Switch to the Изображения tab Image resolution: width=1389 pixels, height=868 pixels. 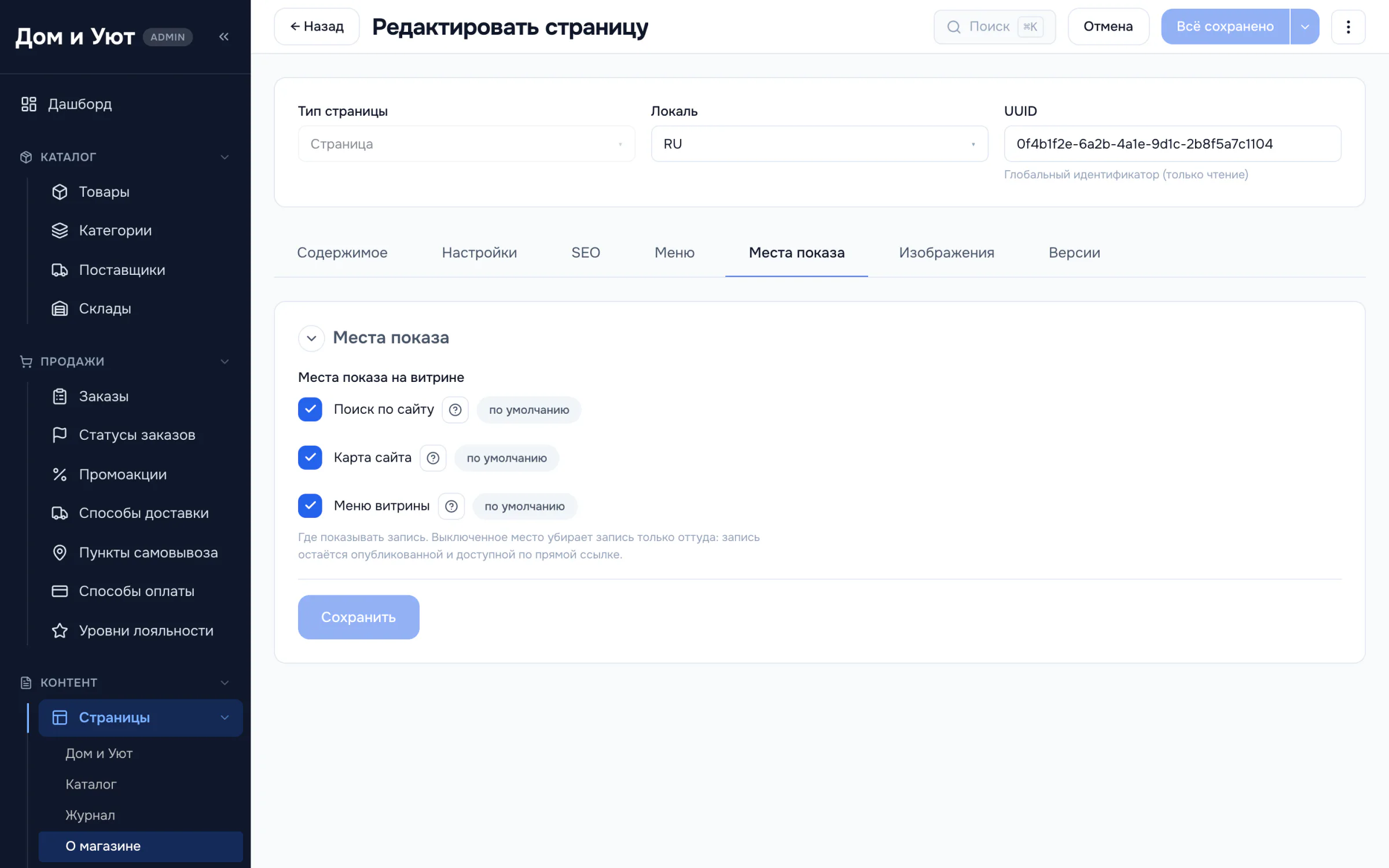coord(946,253)
